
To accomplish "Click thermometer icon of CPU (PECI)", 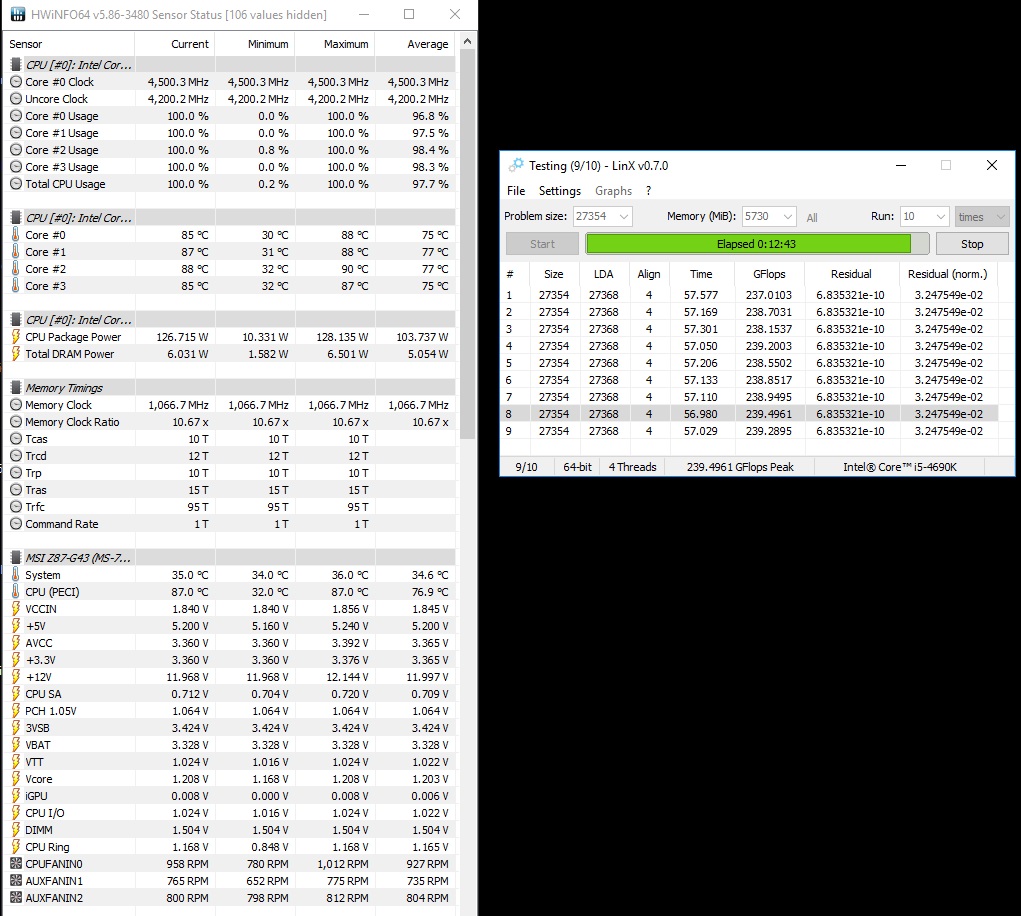I will pos(16,591).
